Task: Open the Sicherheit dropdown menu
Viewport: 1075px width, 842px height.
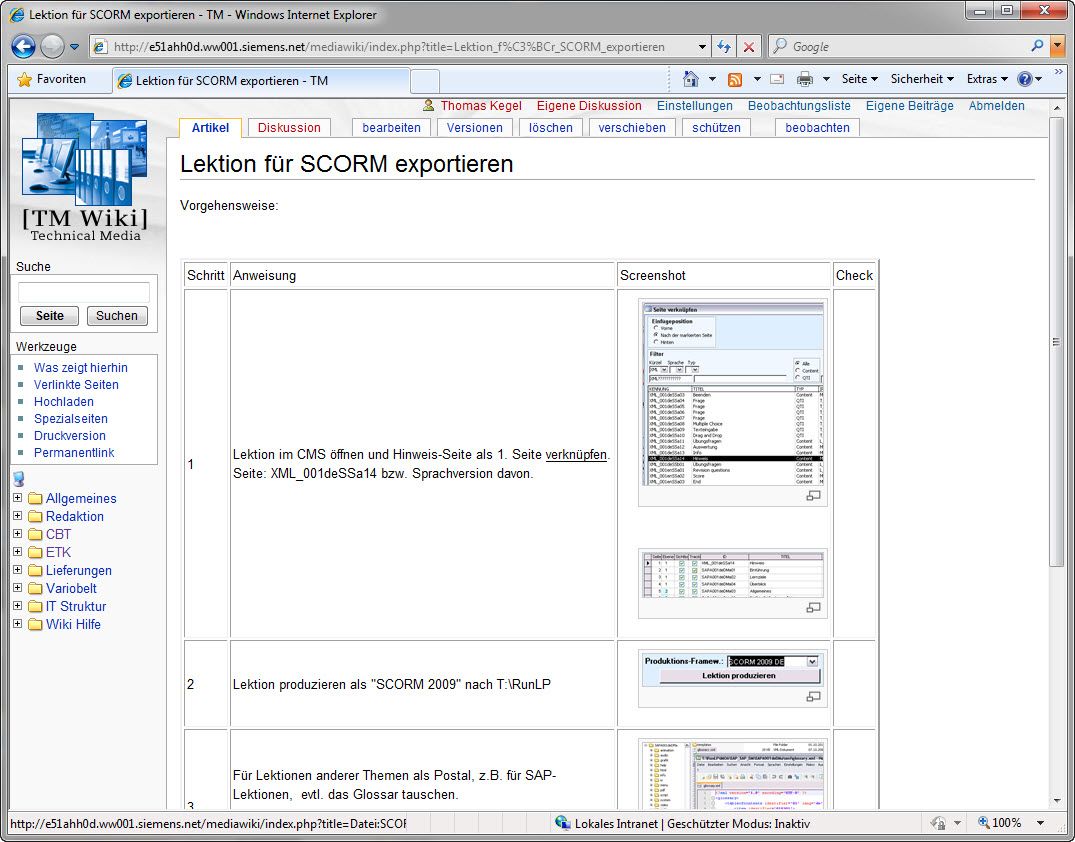Action: pos(922,79)
